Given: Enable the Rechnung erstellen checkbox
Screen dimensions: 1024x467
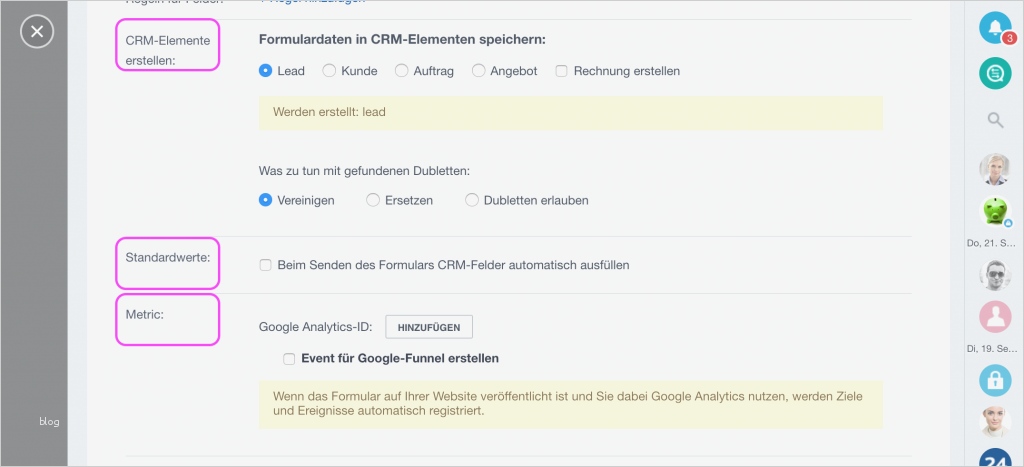Looking at the screenshot, I should point(561,71).
